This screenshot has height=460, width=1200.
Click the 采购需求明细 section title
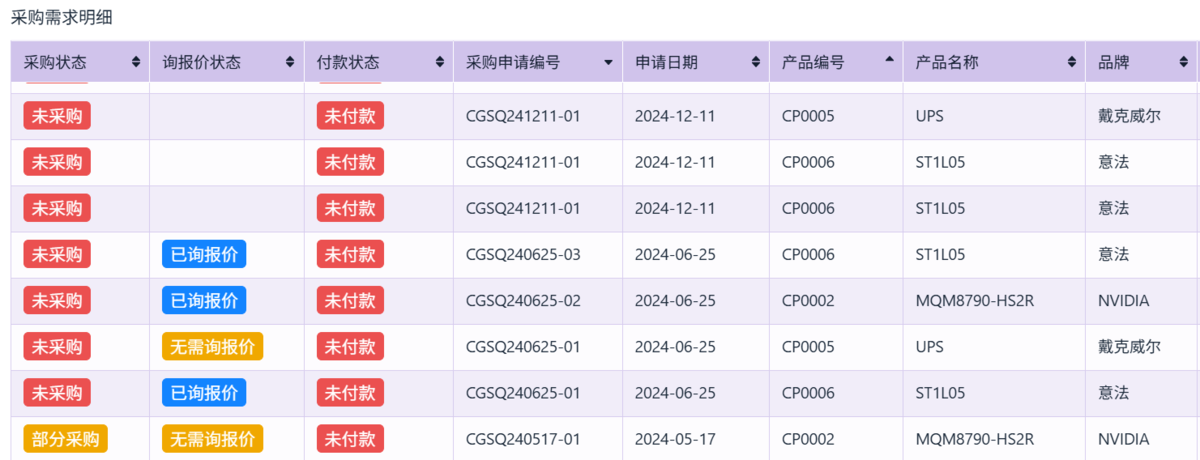pyautogui.click(x=62, y=17)
